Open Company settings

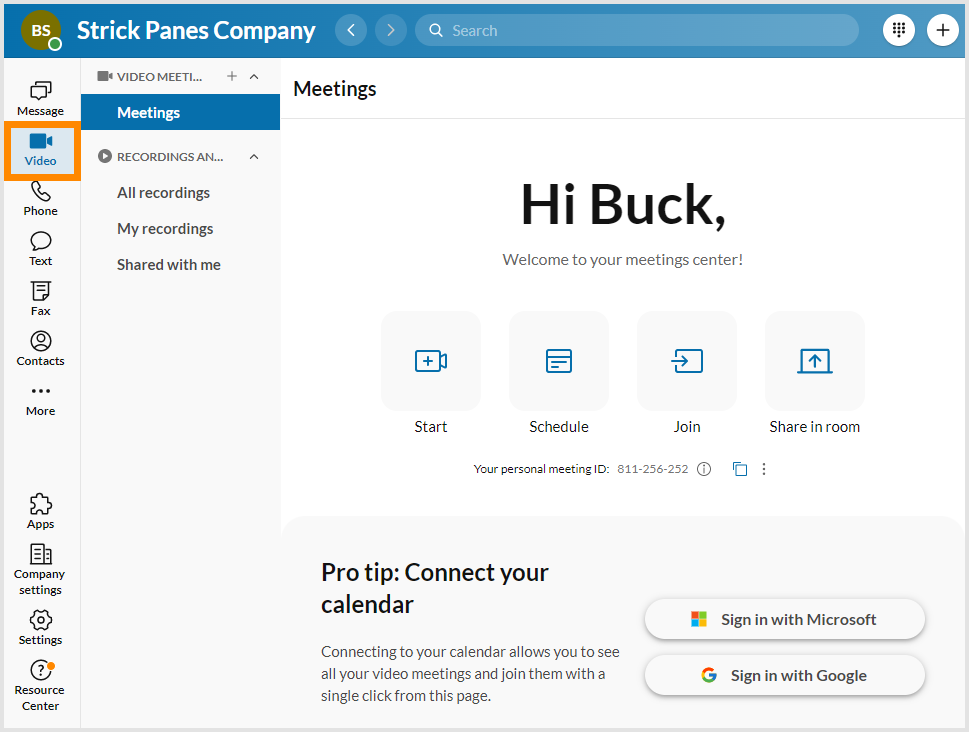40,568
